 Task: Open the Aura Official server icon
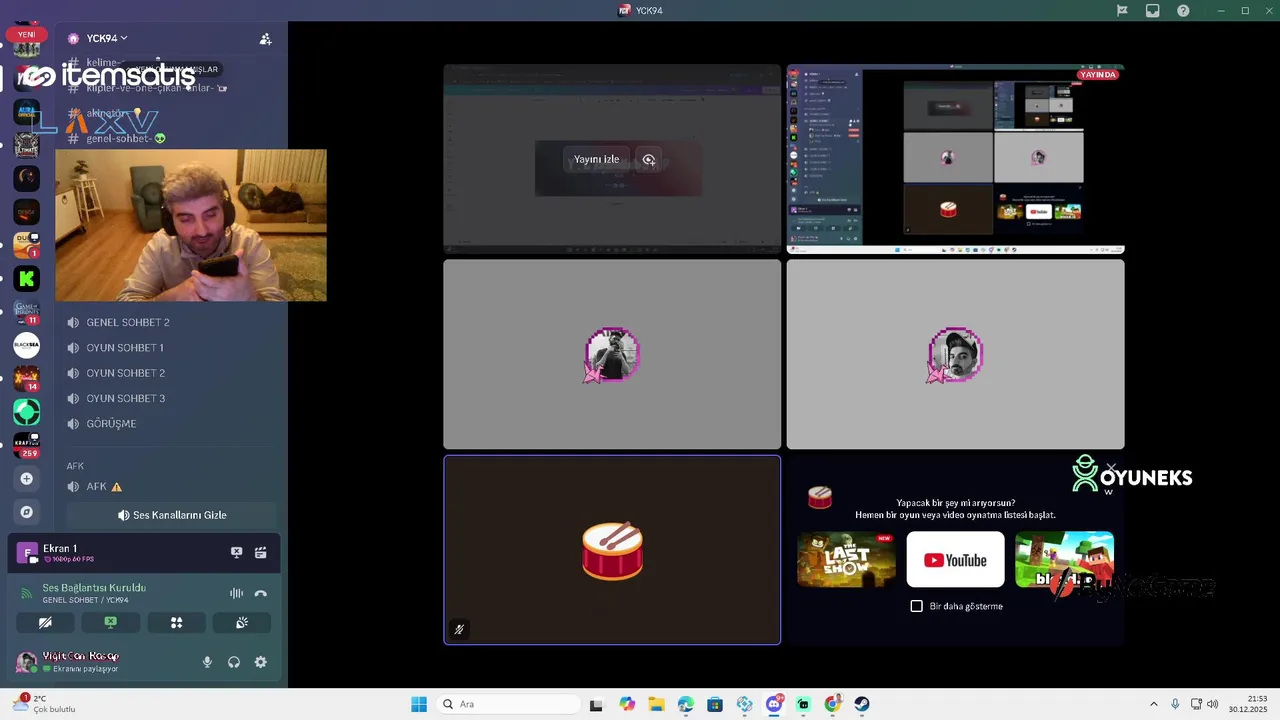point(27,111)
